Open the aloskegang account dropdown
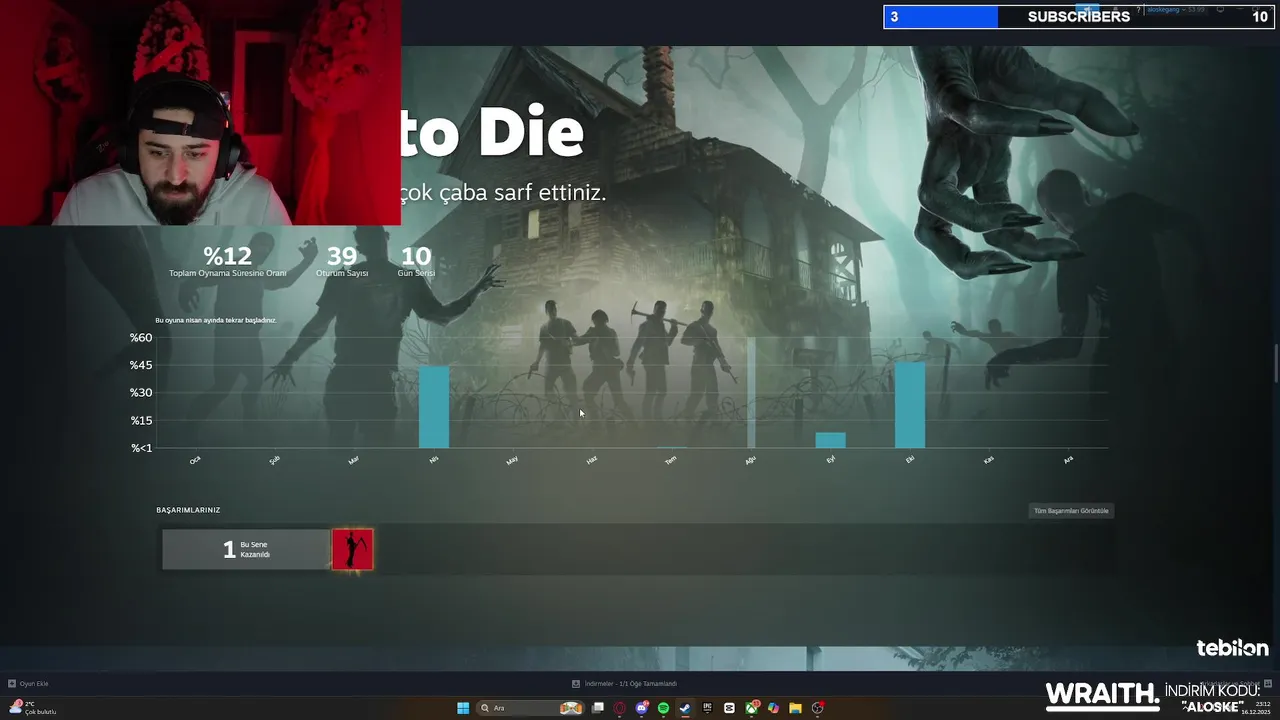The image size is (1280, 720). pos(1175,9)
